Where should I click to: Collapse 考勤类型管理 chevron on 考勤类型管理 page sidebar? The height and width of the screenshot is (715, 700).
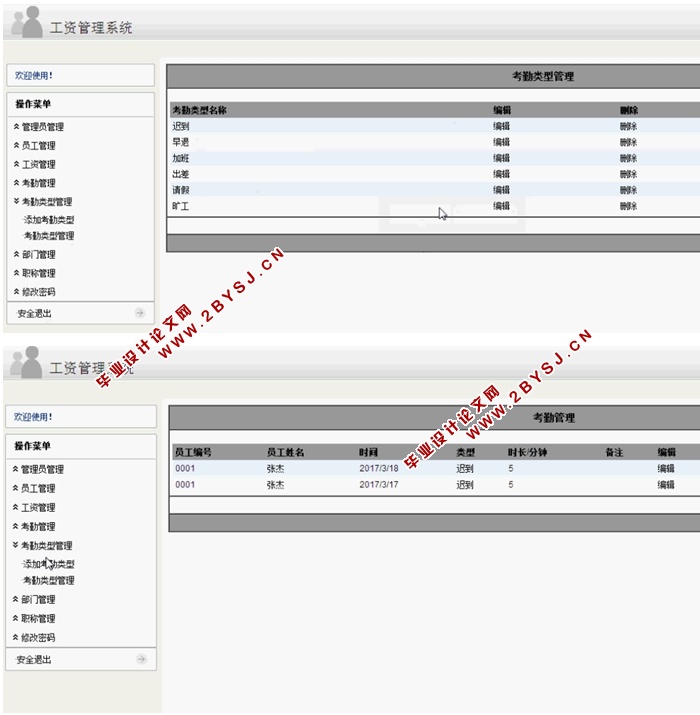(16, 201)
